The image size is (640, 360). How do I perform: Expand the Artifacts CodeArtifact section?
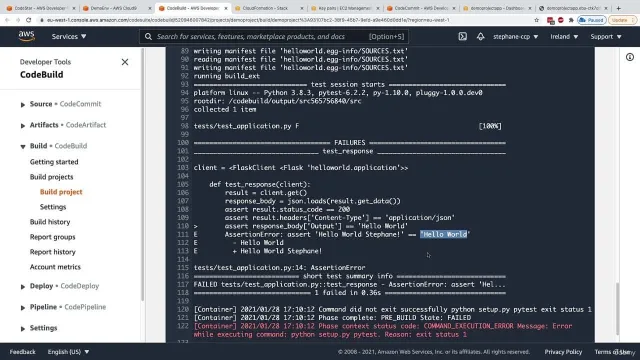[x=23, y=125]
